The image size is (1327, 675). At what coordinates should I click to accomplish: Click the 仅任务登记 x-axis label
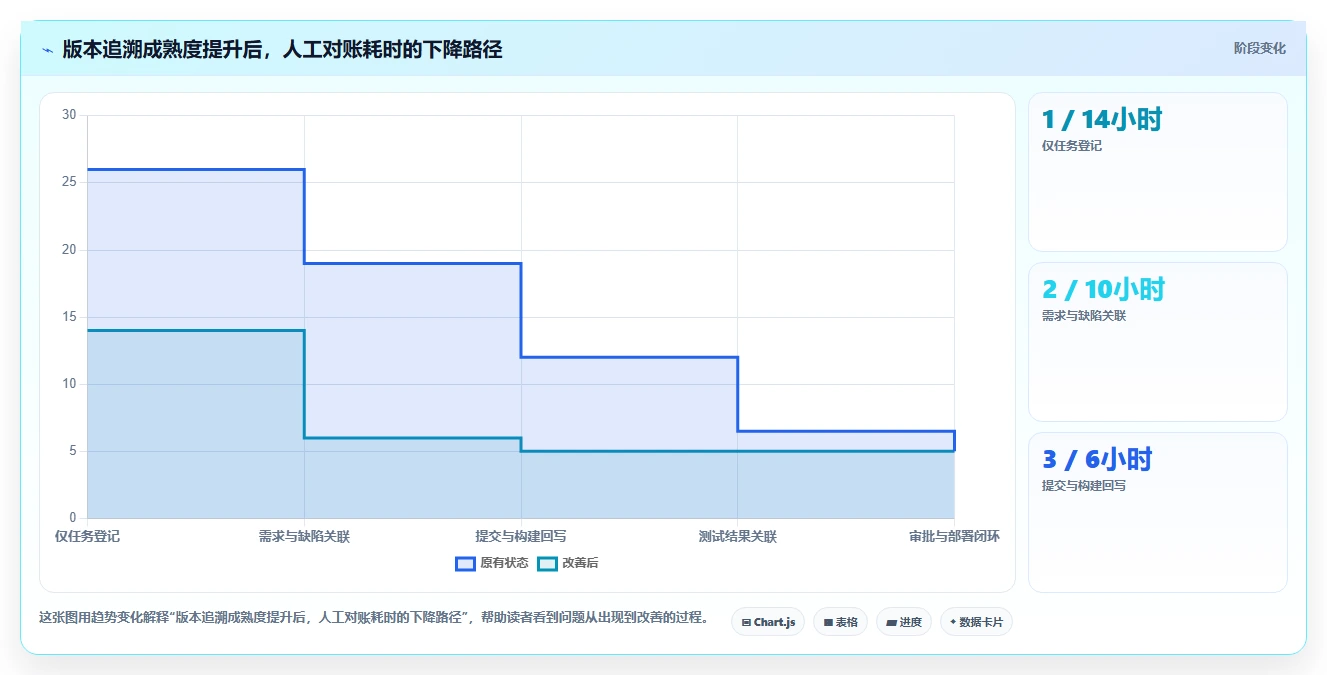(87, 536)
